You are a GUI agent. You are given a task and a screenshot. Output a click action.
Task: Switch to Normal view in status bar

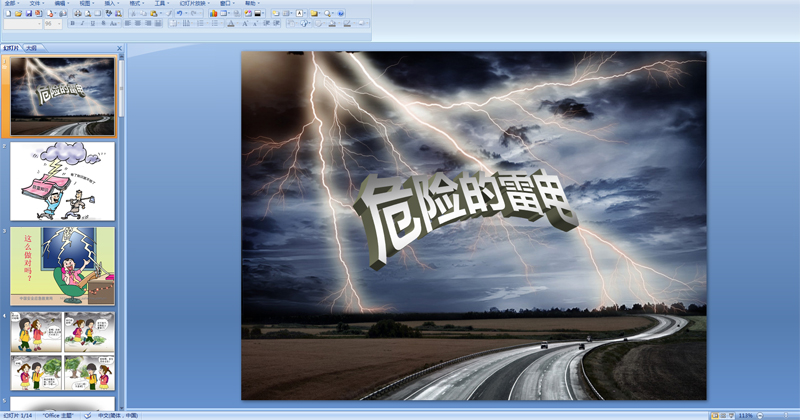point(715,415)
